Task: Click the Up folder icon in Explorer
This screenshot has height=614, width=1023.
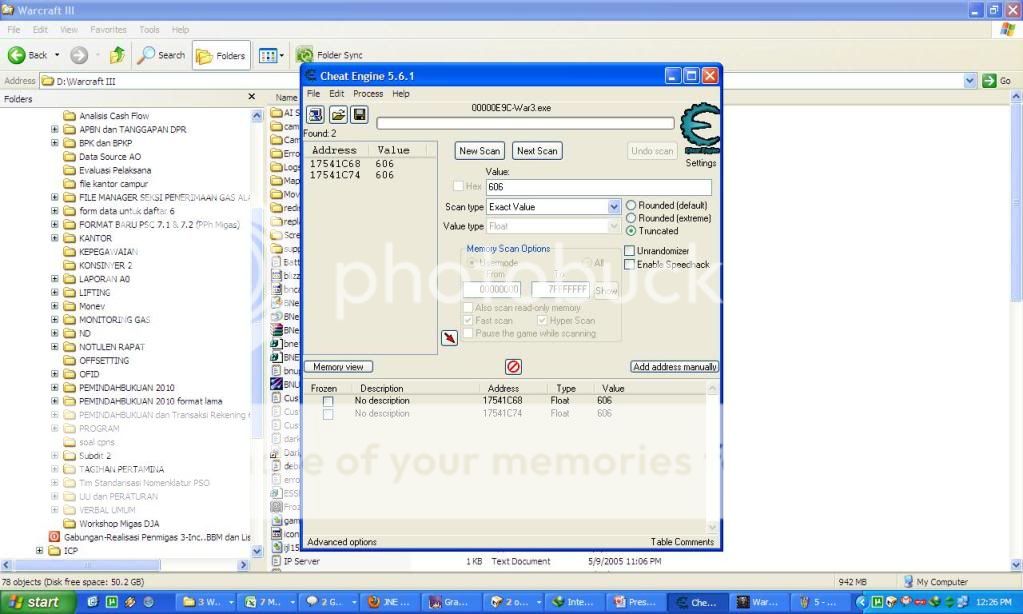Action: point(117,56)
